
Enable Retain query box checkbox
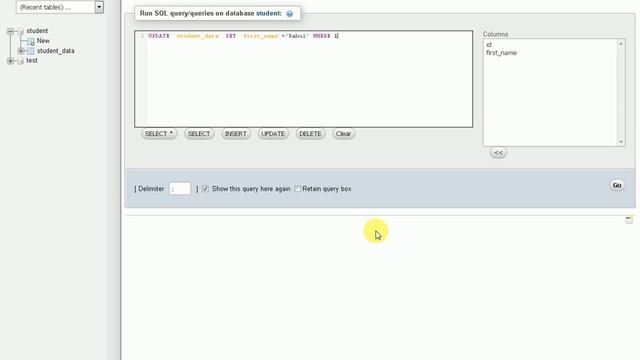tap(298, 189)
